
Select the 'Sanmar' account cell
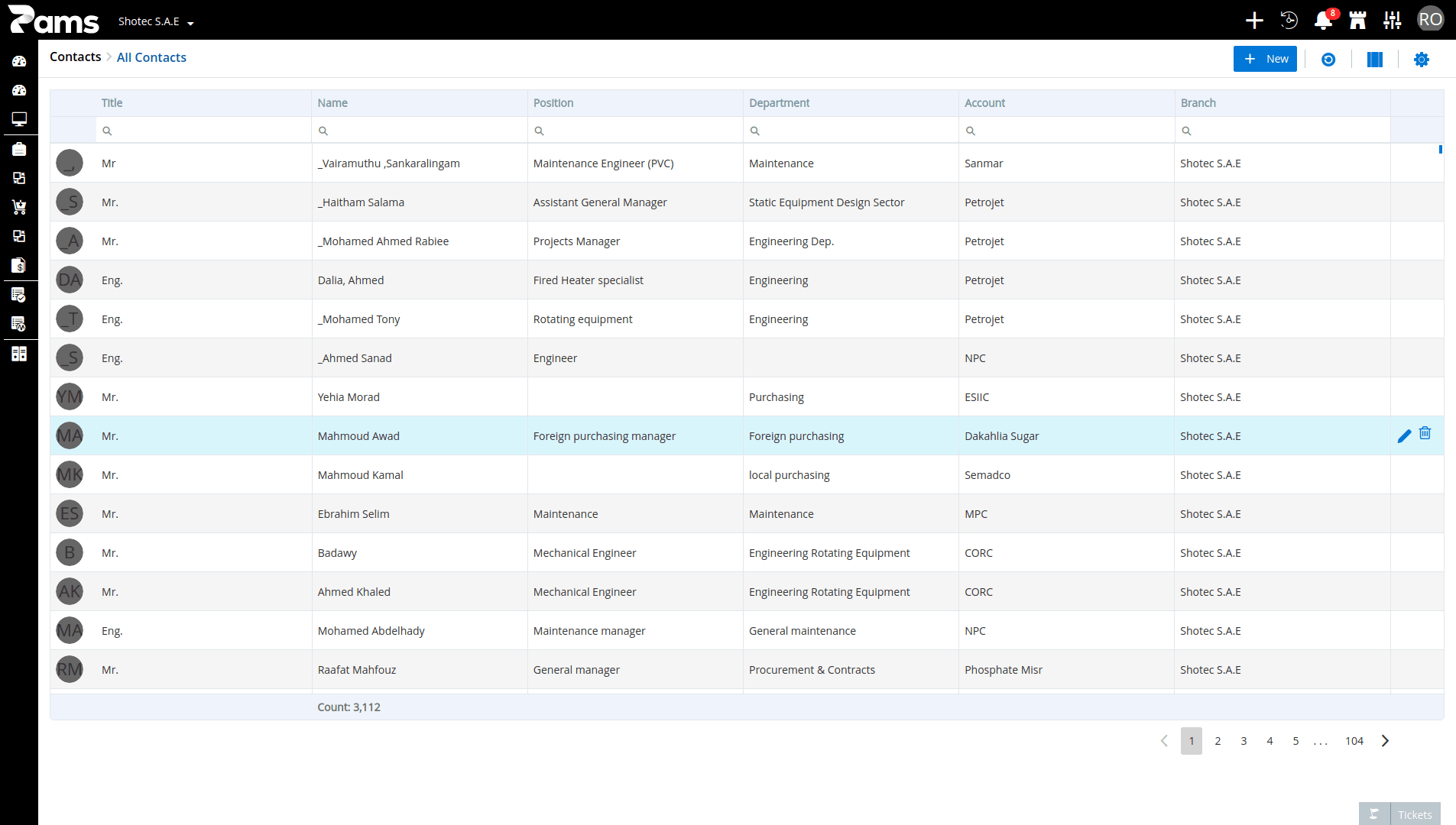pos(1067,163)
